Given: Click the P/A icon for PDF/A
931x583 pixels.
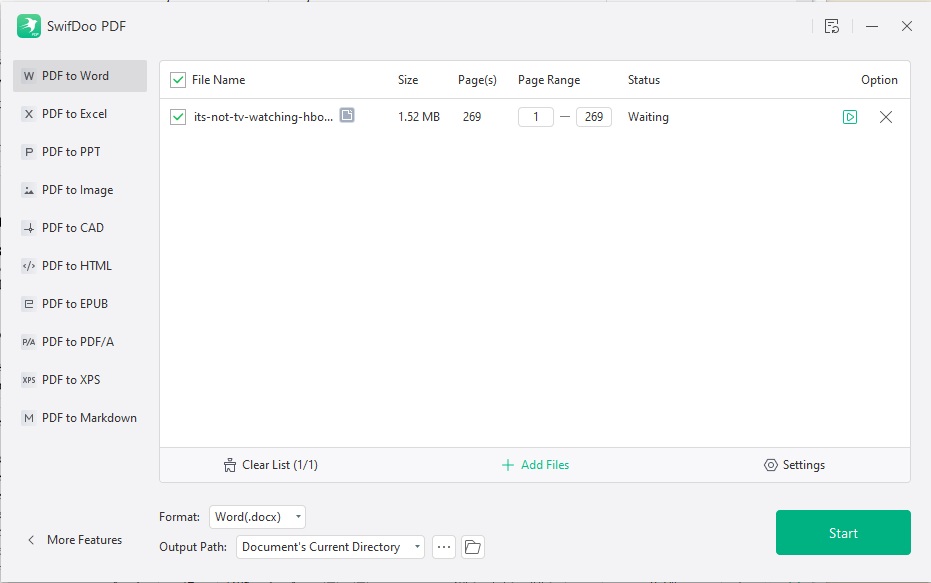Looking at the screenshot, I should point(28,342).
